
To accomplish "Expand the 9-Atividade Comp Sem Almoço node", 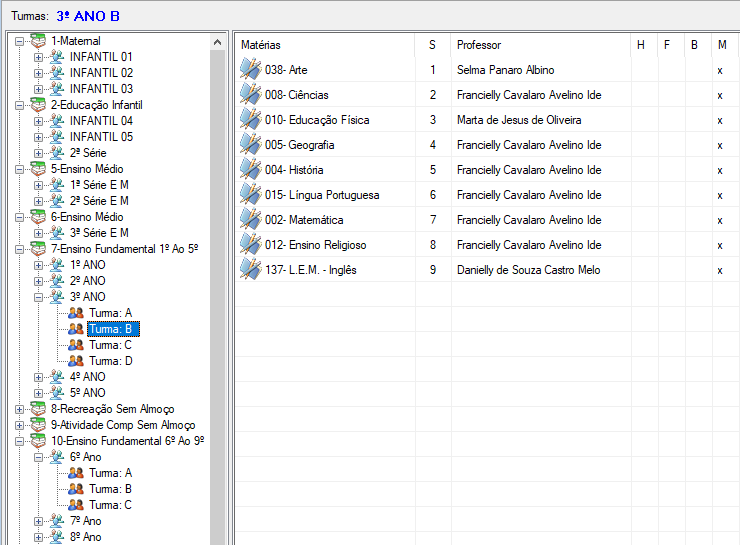I will click(20, 425).
